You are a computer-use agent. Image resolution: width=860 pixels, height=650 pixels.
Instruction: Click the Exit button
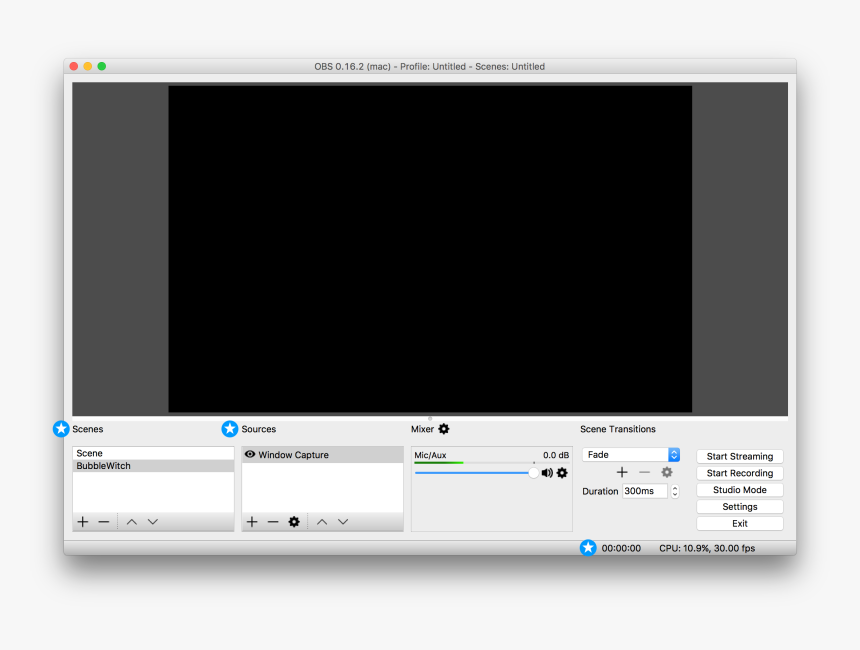click(x=739, y=523)
